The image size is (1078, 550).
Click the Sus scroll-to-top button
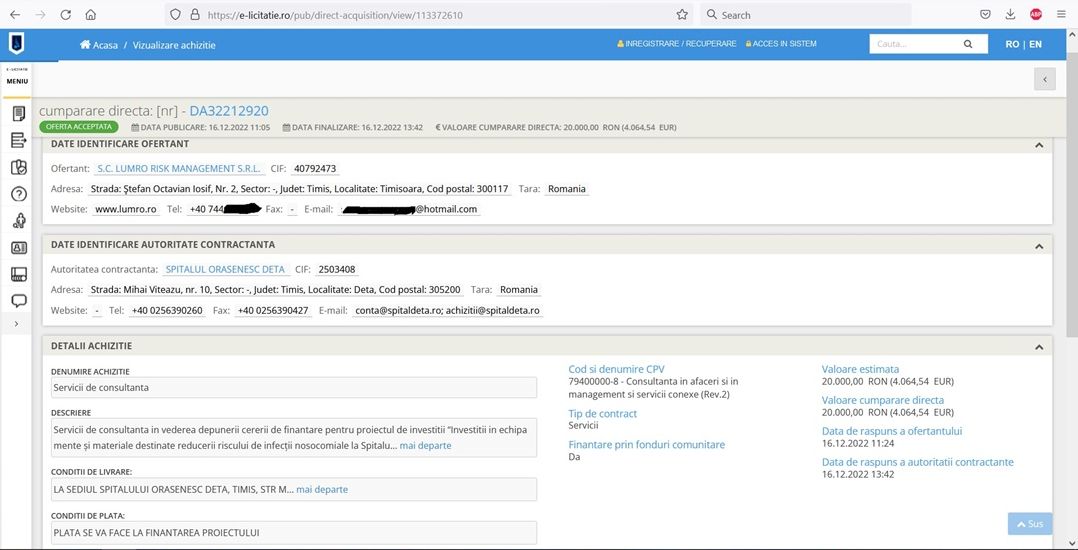point(1030,524)
